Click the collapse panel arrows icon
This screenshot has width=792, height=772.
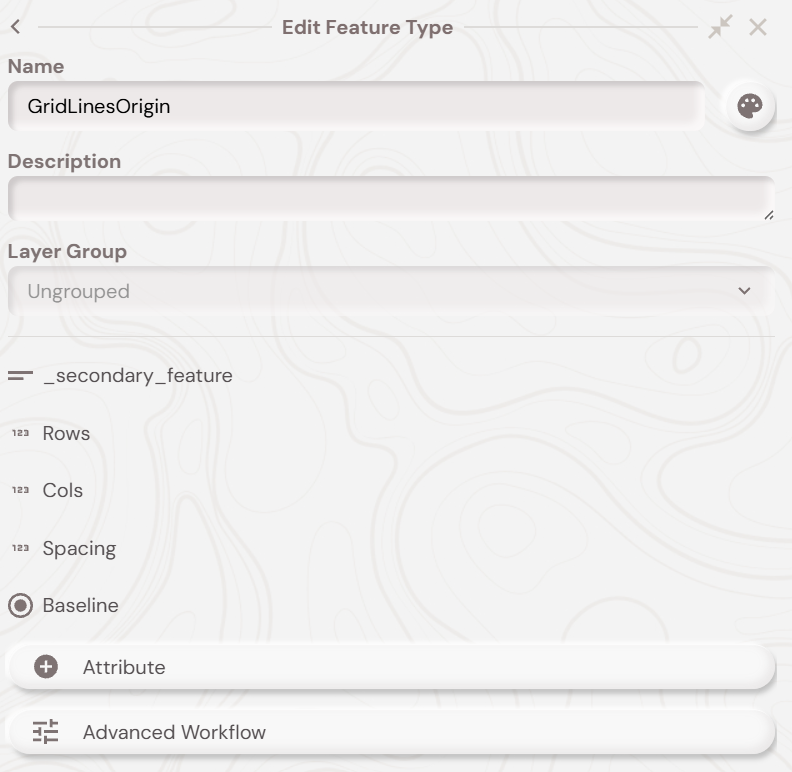pyautogui.click(x=720, y=27)
